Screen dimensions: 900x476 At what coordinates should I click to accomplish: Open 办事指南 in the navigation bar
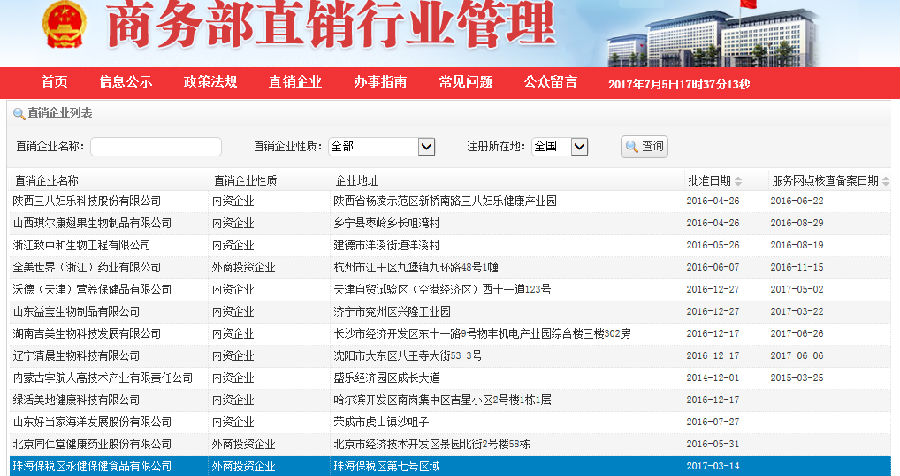tap(380, 82)
